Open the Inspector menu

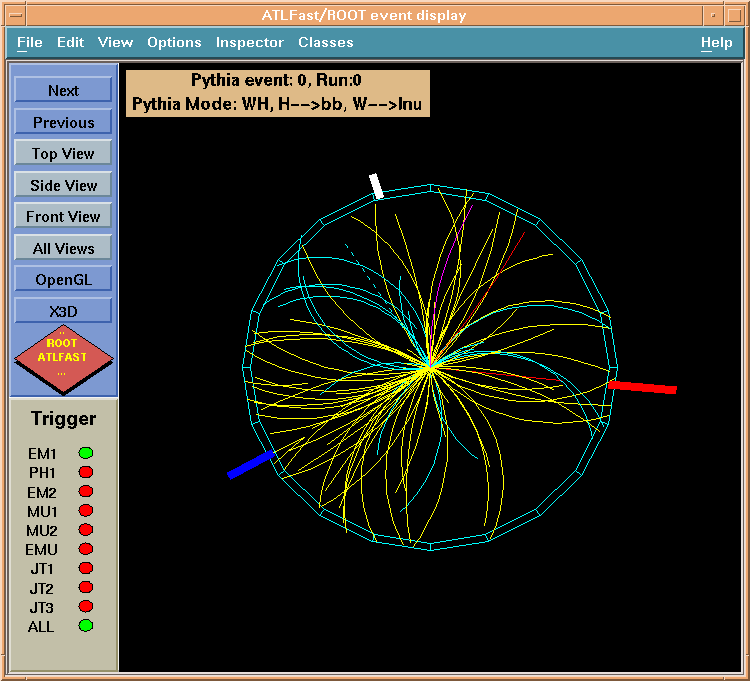point(250,42)
